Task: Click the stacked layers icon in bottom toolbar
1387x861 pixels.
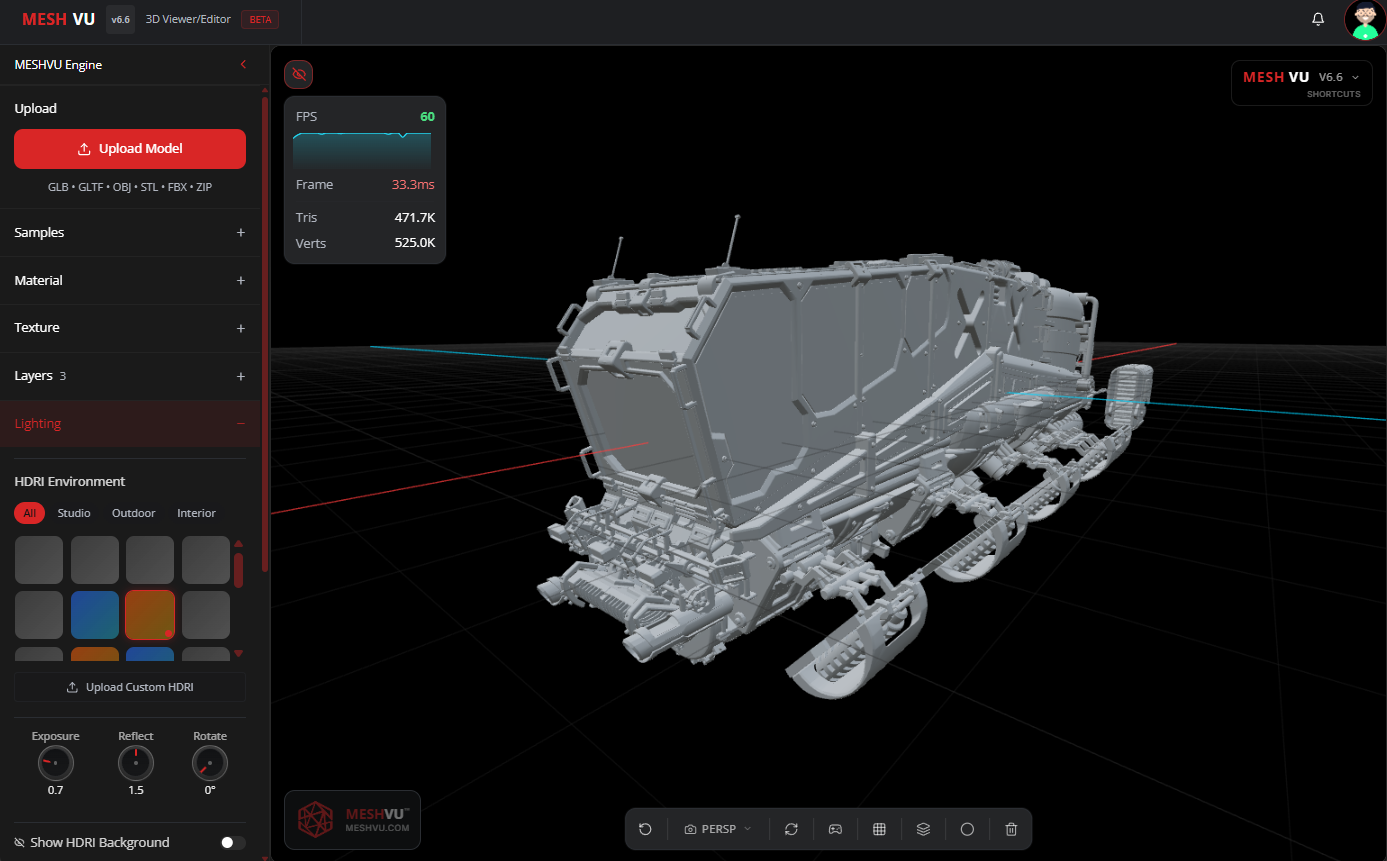Action: click(x=923, y=829)
